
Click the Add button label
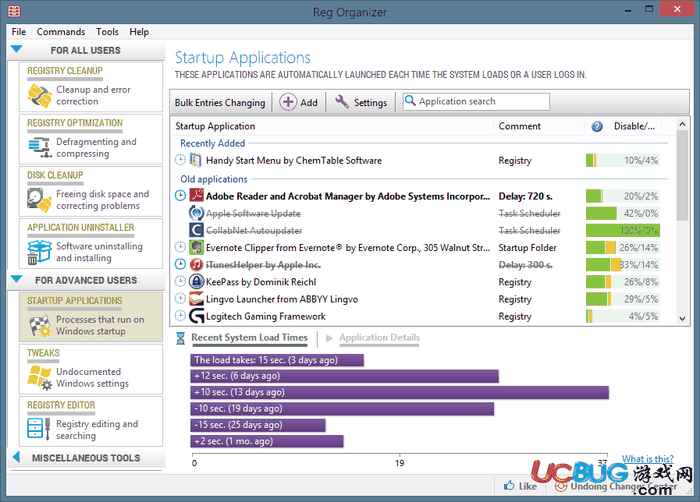point(309,103)
